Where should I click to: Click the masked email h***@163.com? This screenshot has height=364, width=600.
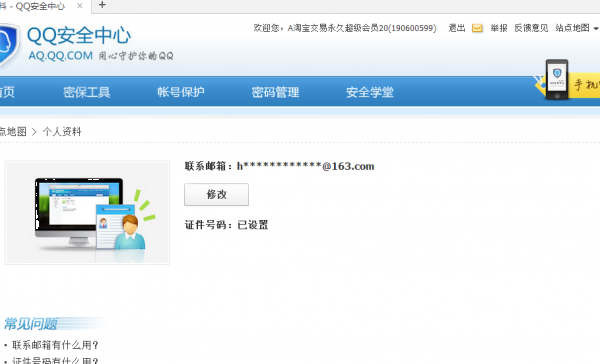click(x=305, y=166)
